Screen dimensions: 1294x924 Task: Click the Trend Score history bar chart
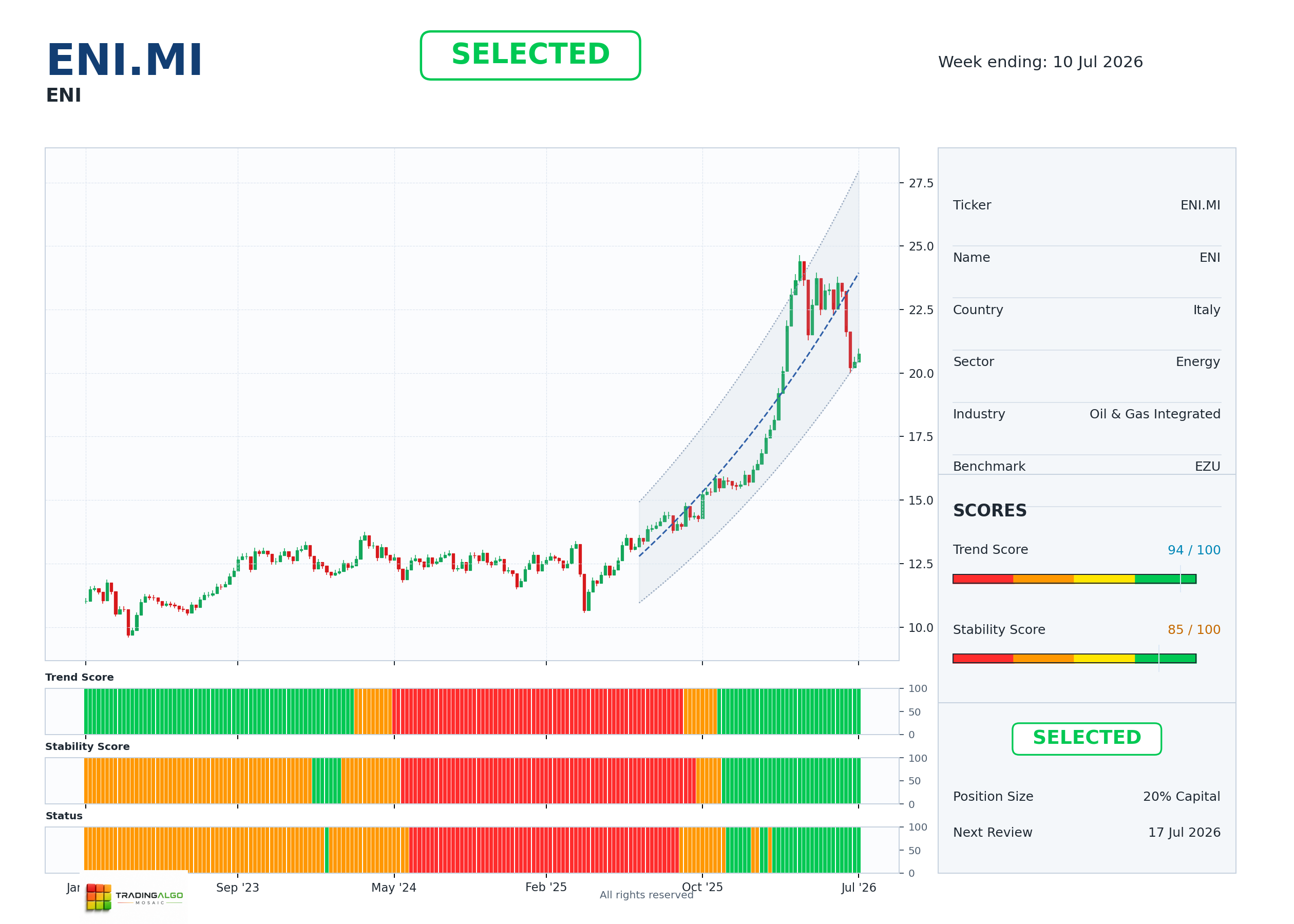tap(472, 711)
